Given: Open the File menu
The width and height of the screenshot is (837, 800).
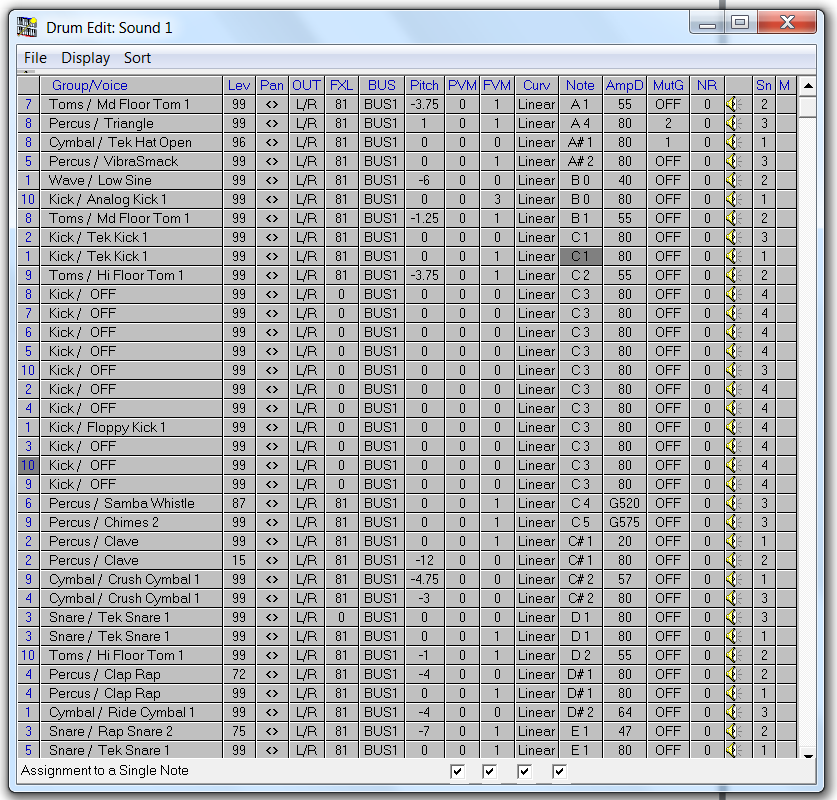Looking at the screenshot, I should pyautogui.click(x=35, y=58).
